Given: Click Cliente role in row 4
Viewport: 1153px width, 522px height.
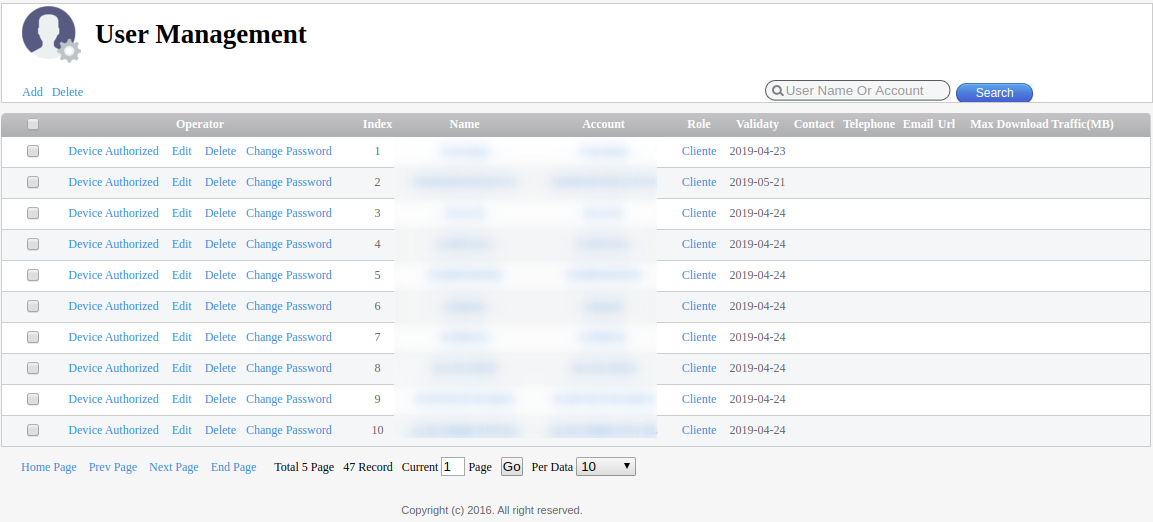Looking at the screenshot, I should coord(699,245).
